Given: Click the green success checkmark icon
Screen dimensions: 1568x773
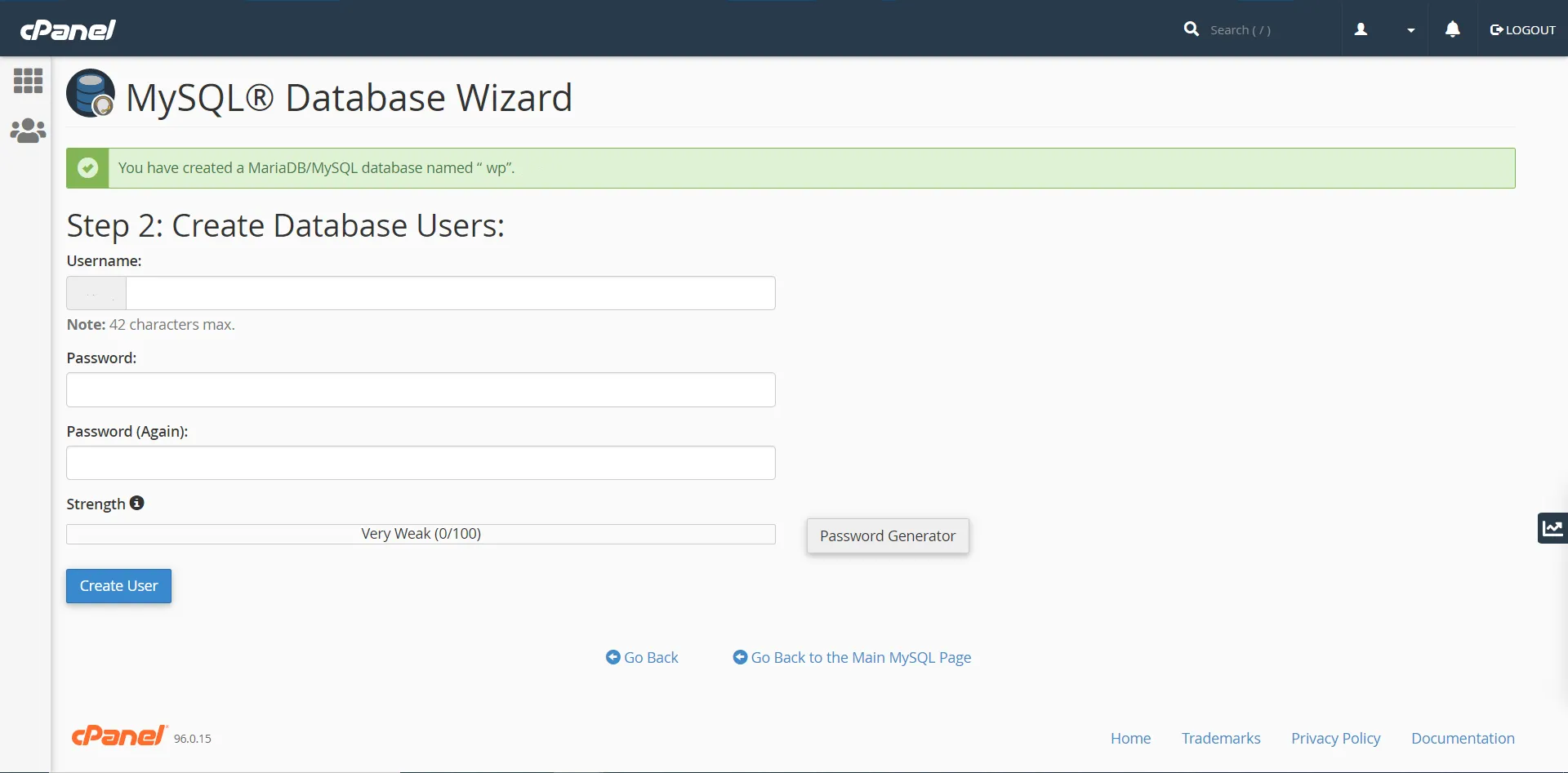Looking at the screenshot, I should pyautogui.click(x=87, y=168).
